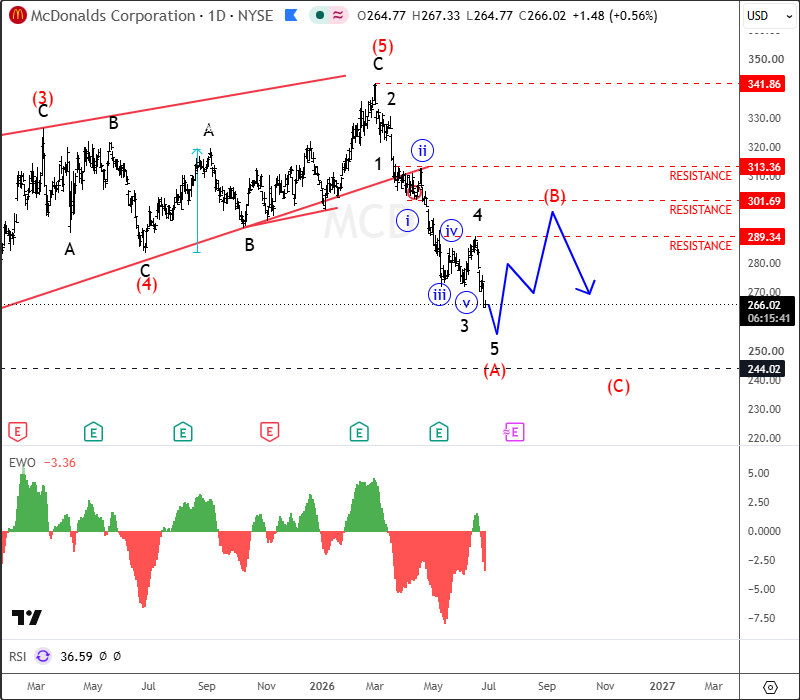
Task: Click the 2026 label on time axis
Action: (322, 686)
